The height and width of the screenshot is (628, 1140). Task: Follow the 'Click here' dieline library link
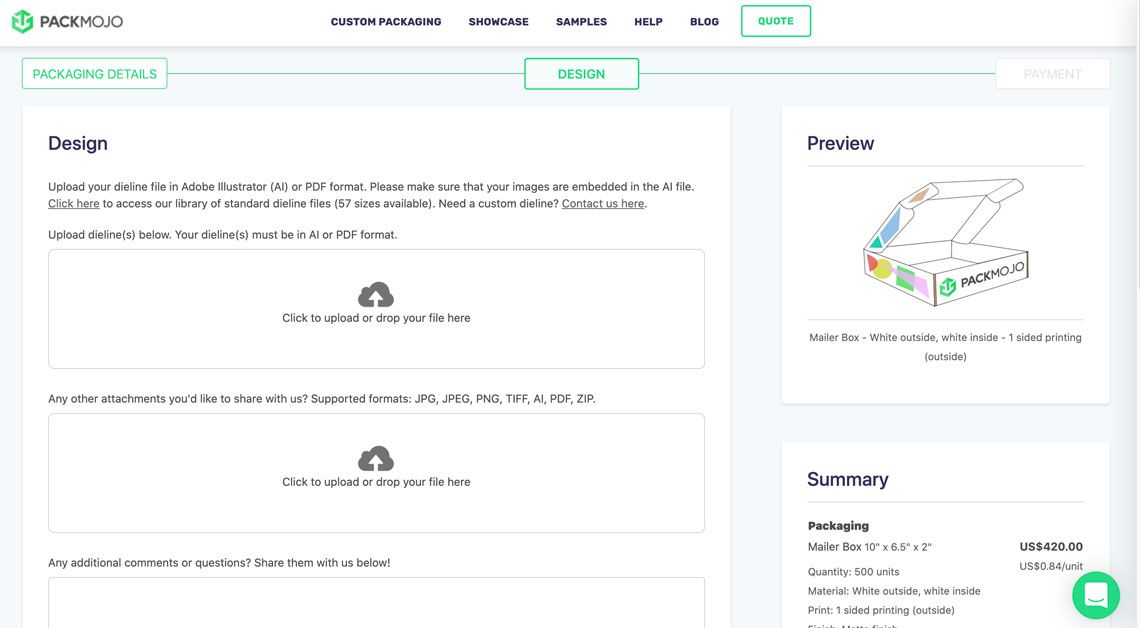pos(73,204)
